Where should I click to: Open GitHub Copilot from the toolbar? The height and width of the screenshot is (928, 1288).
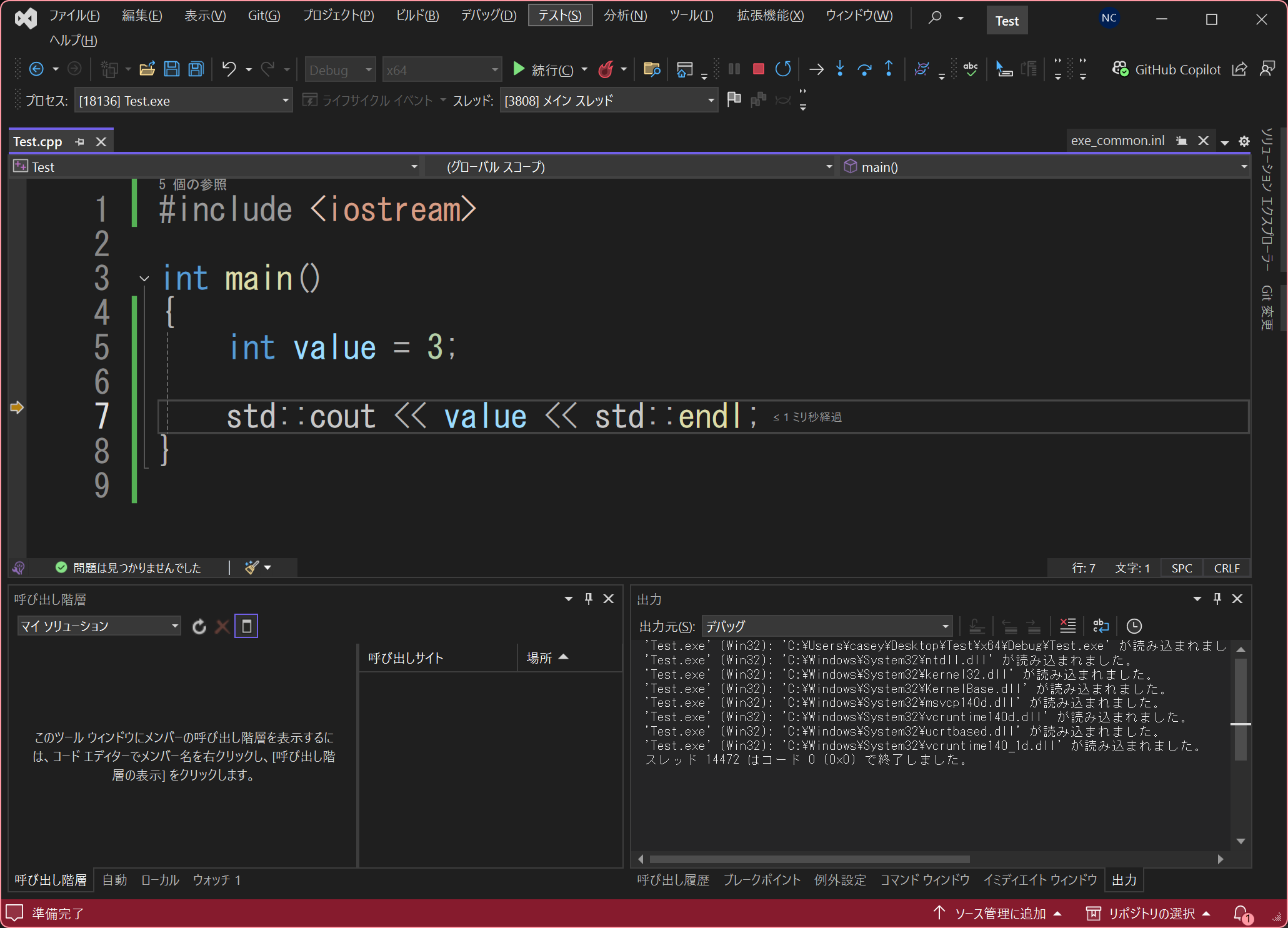click(x=1166, y=69)
